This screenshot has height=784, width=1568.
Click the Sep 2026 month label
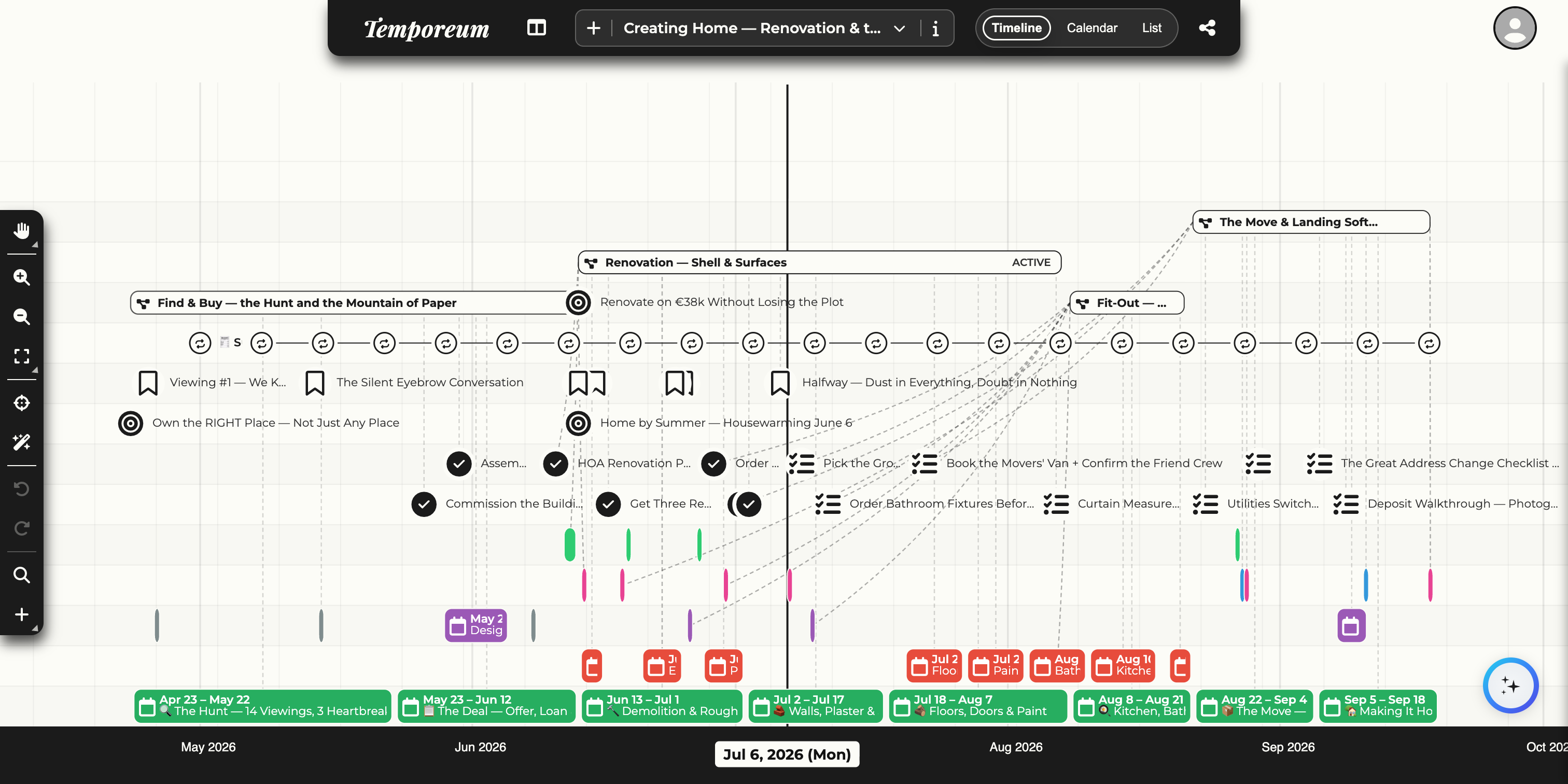click(1287, 747)
